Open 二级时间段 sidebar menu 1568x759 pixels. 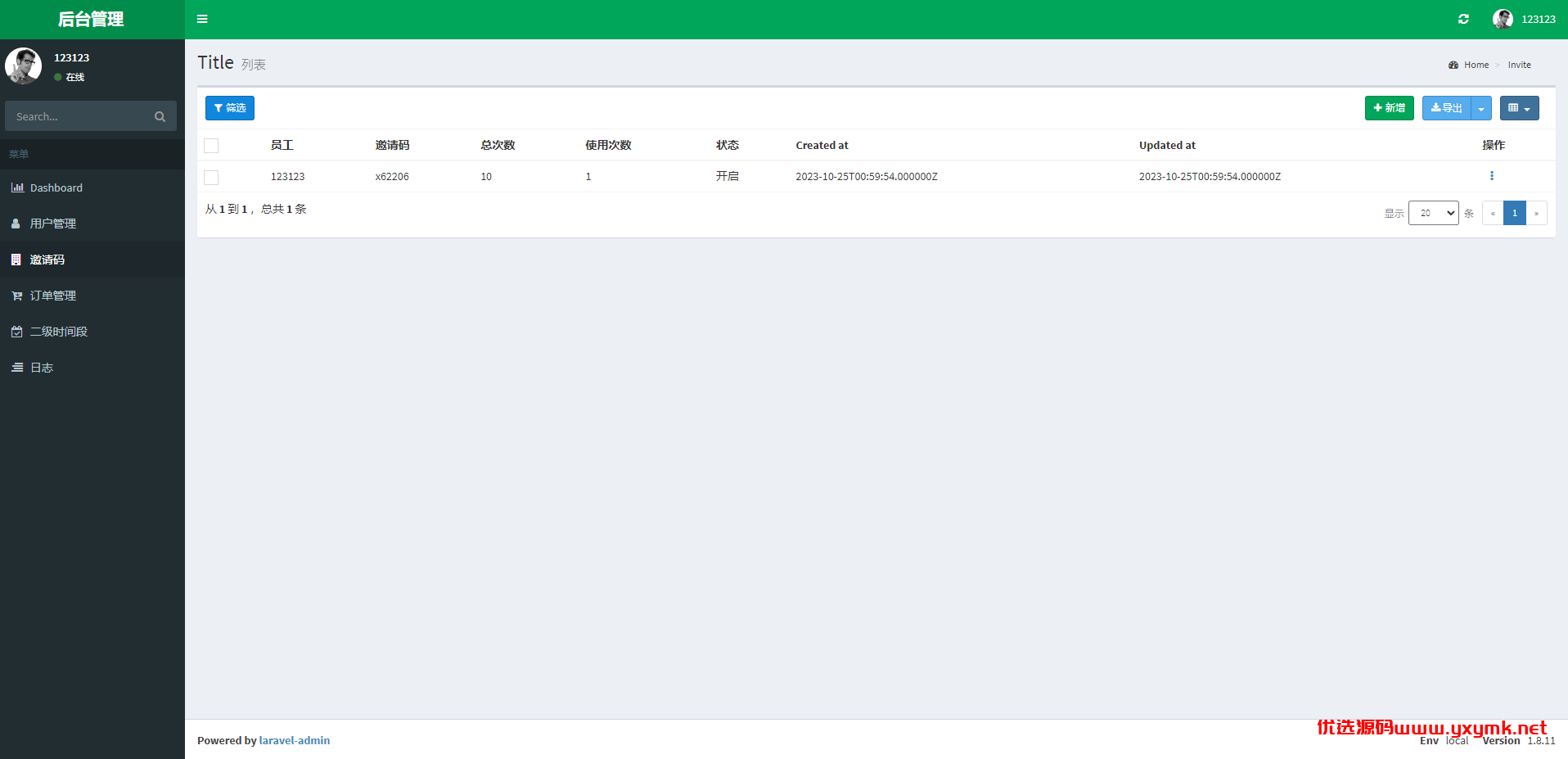tap(92, 332)
